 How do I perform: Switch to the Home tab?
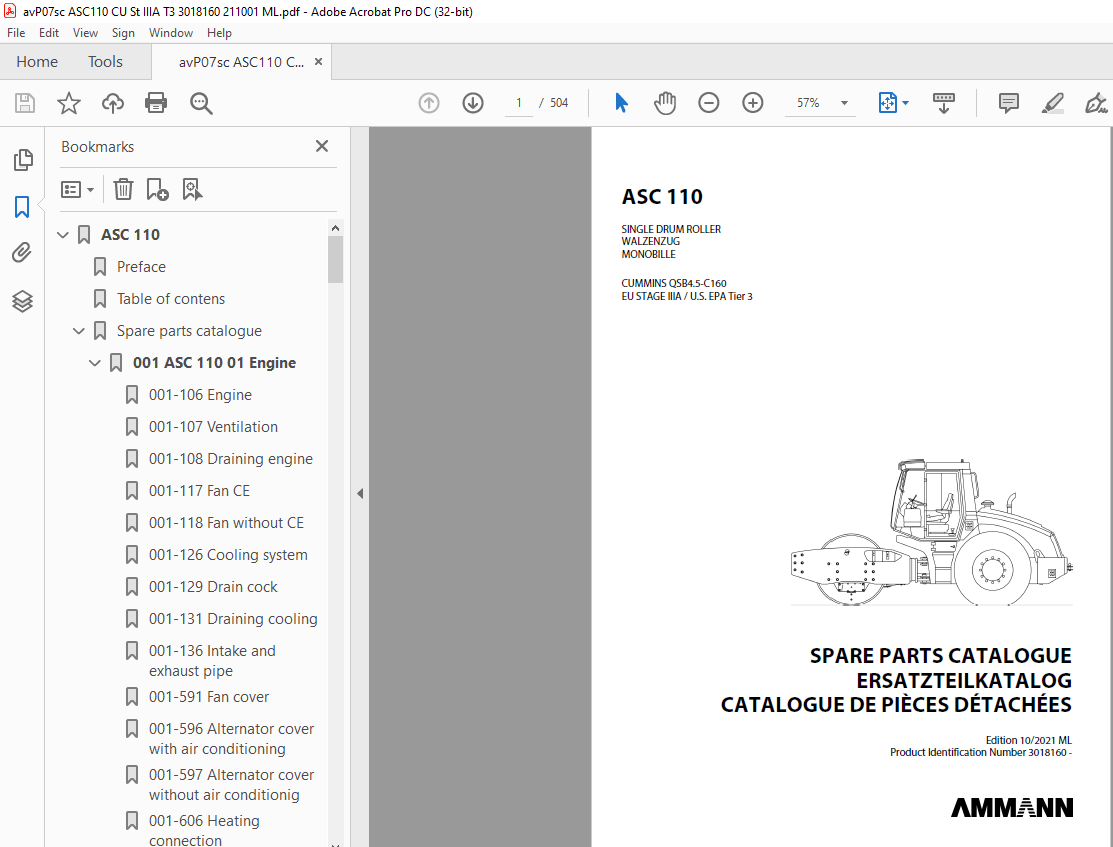tap(37, 62)
